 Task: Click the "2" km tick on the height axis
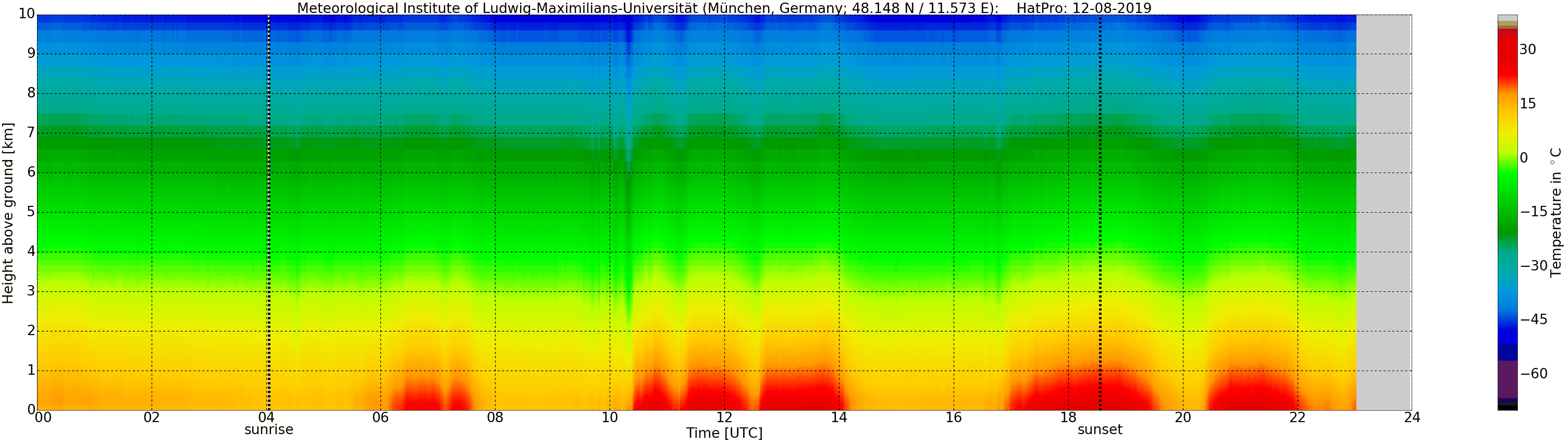click(x=31, y=330)
